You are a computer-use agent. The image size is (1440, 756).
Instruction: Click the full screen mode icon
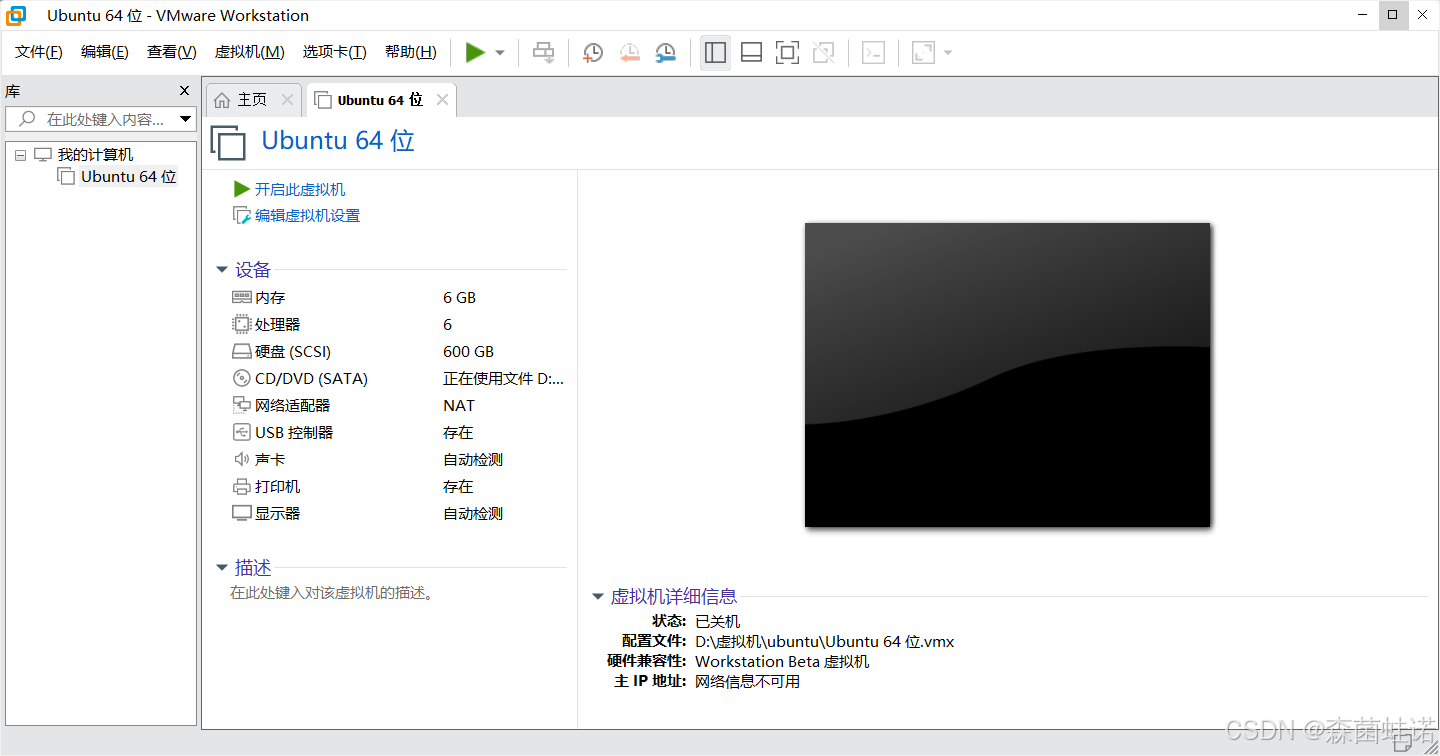787,53
